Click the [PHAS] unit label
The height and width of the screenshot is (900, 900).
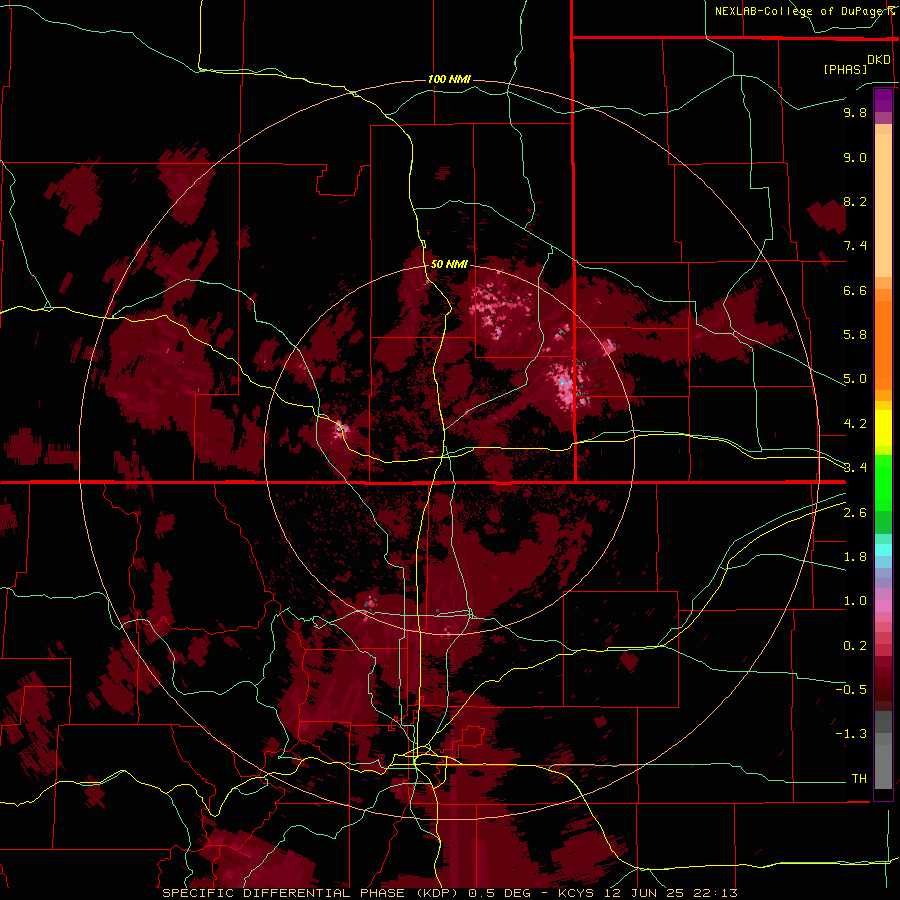(845, 69)
